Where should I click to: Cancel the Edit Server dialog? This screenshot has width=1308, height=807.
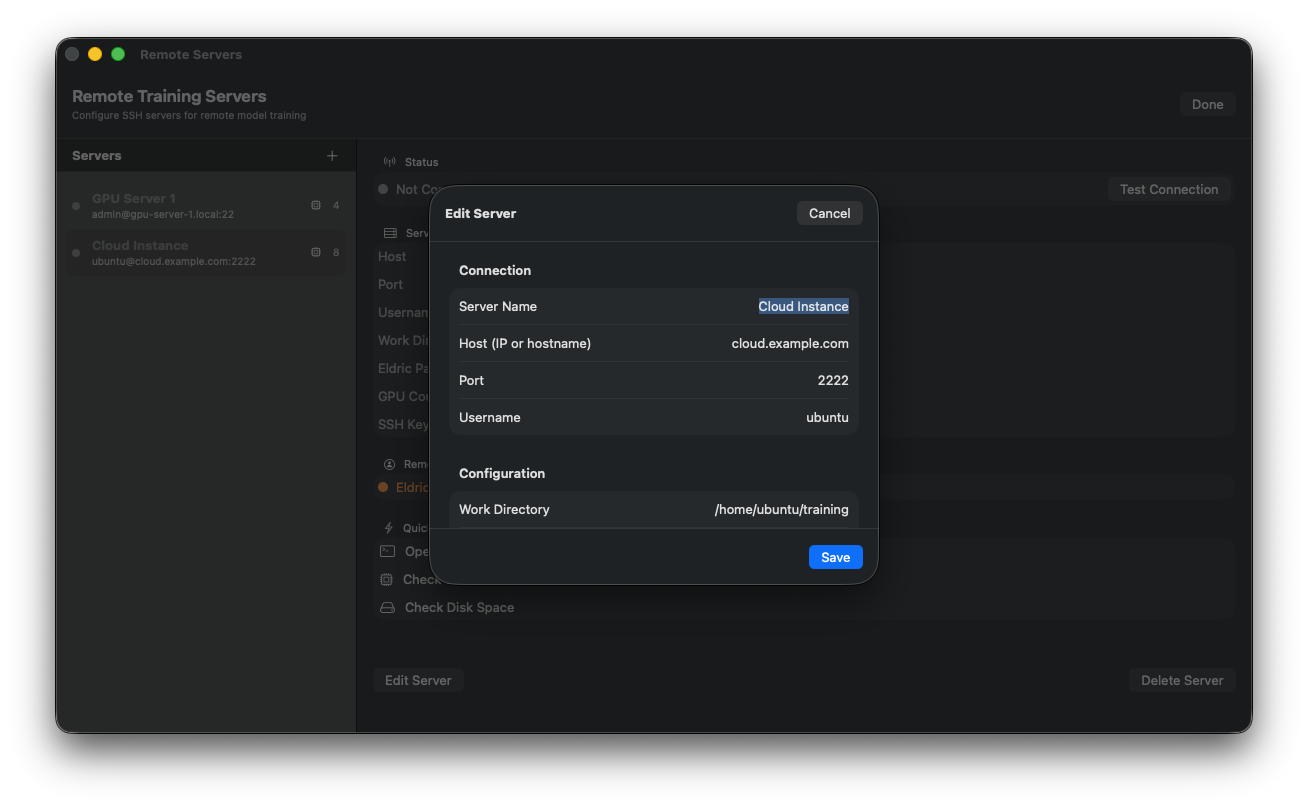click(829, 213)
